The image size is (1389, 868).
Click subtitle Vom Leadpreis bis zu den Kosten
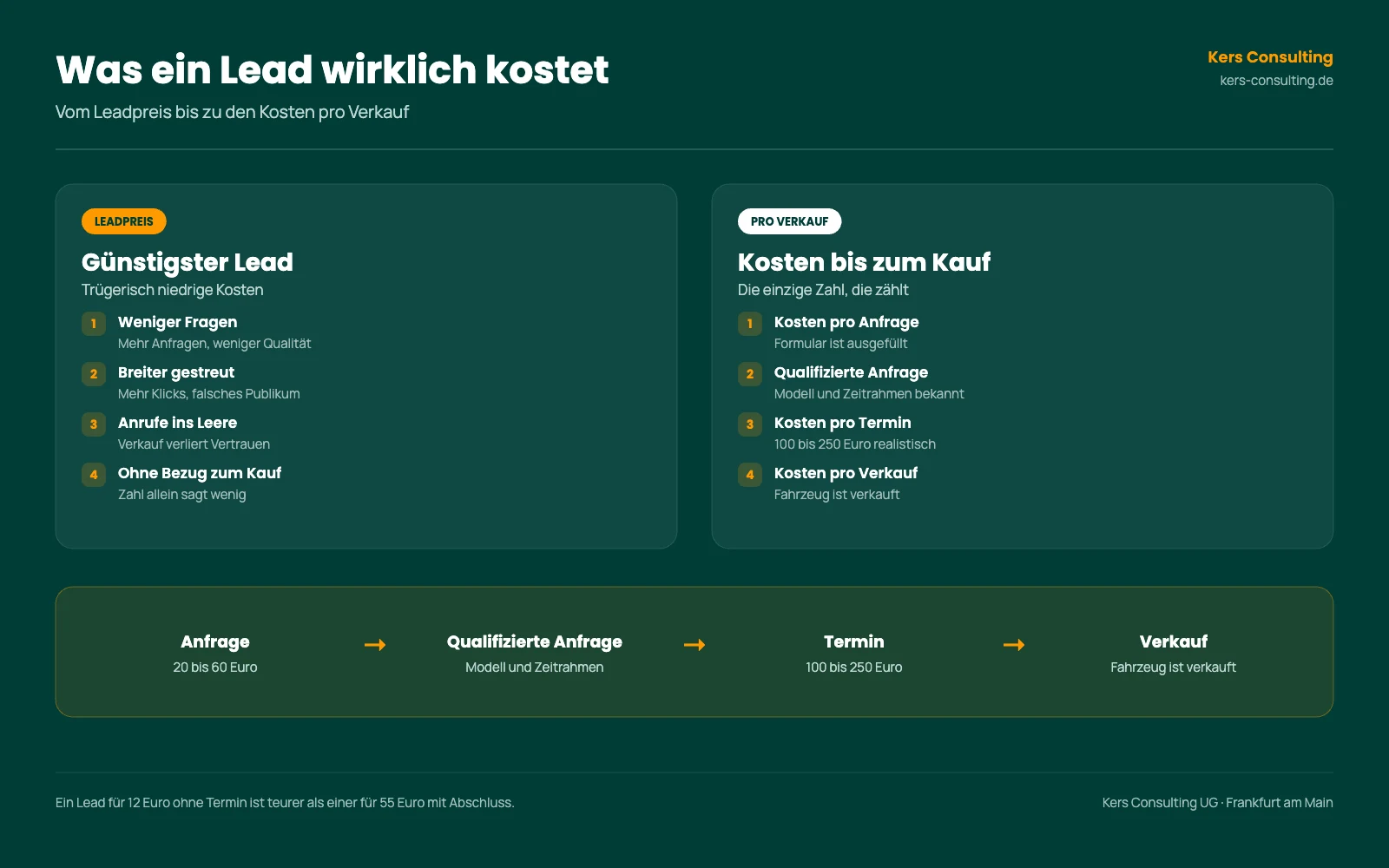coord(232,112)
